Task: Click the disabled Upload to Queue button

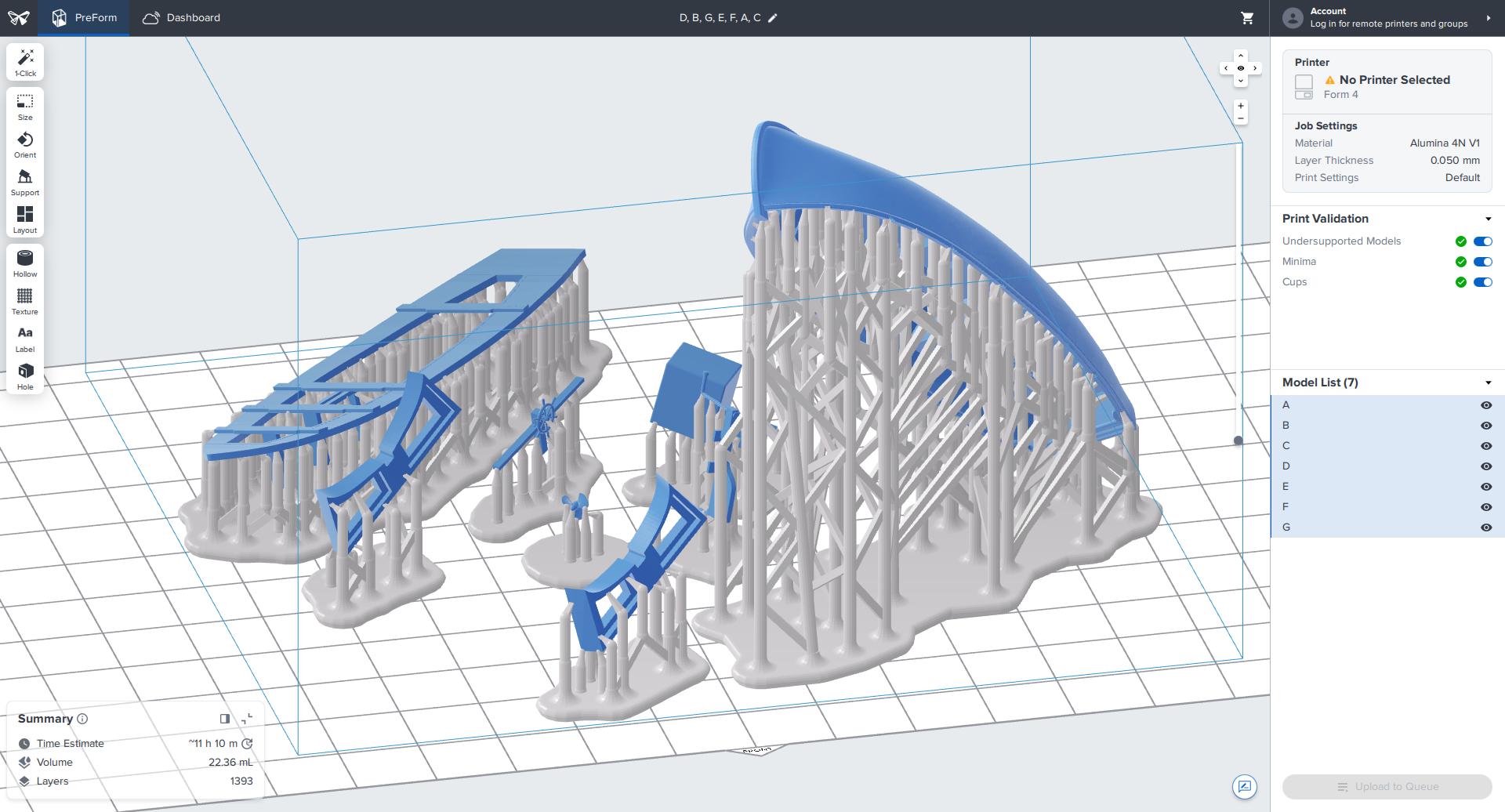Action: 1387,787
